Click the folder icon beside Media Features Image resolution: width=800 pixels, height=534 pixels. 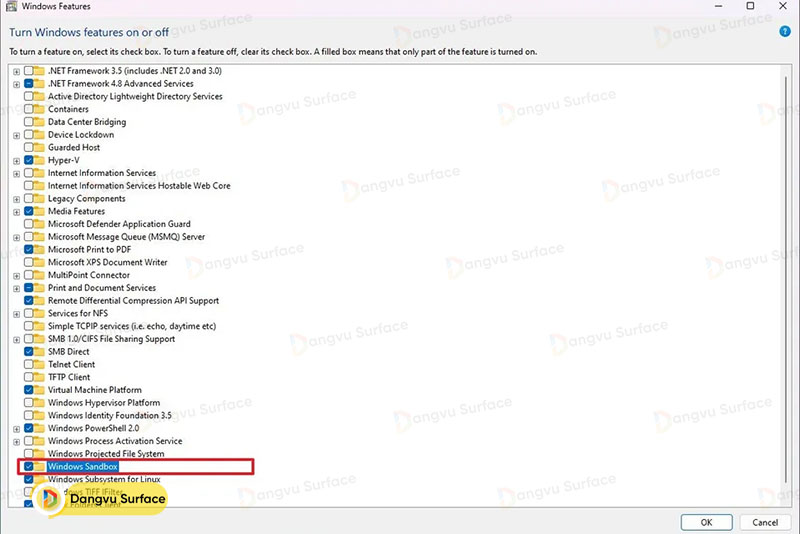tap(39, 211)
